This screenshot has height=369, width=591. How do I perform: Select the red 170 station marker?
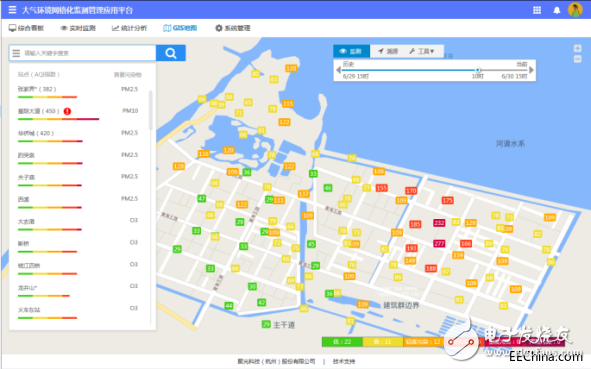[x=411, y=191]
